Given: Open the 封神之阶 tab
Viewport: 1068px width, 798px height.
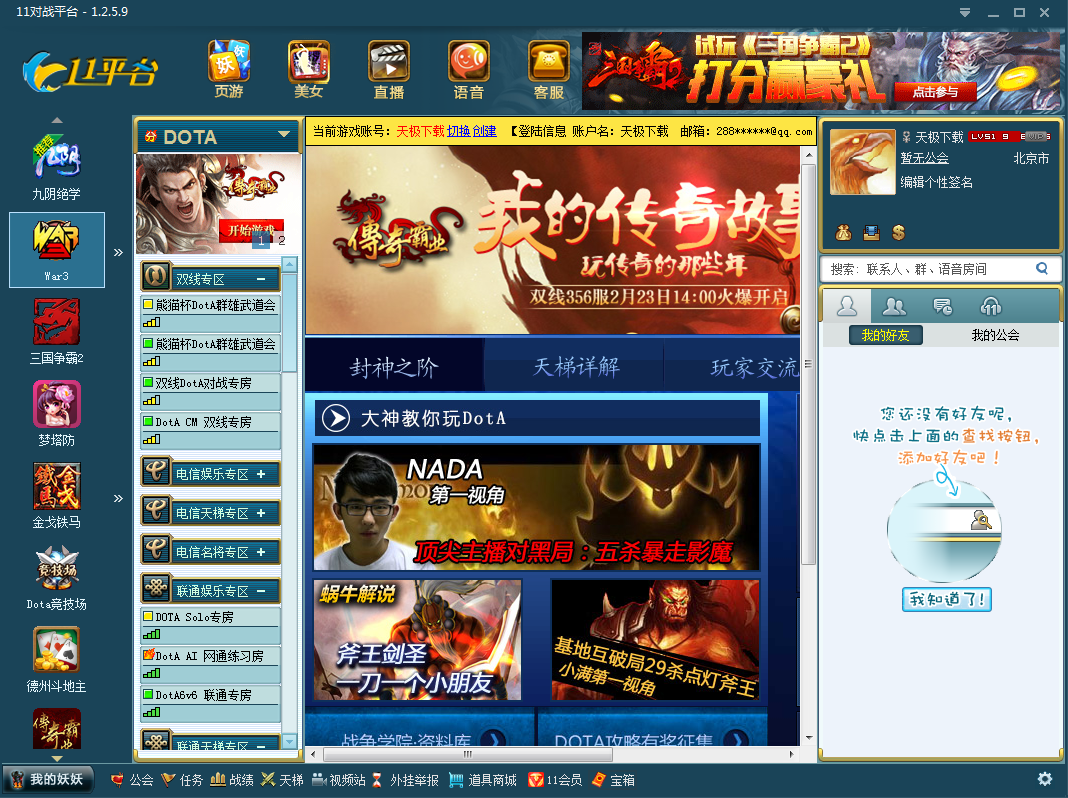Looking at the screenshot, I should 394,367.
